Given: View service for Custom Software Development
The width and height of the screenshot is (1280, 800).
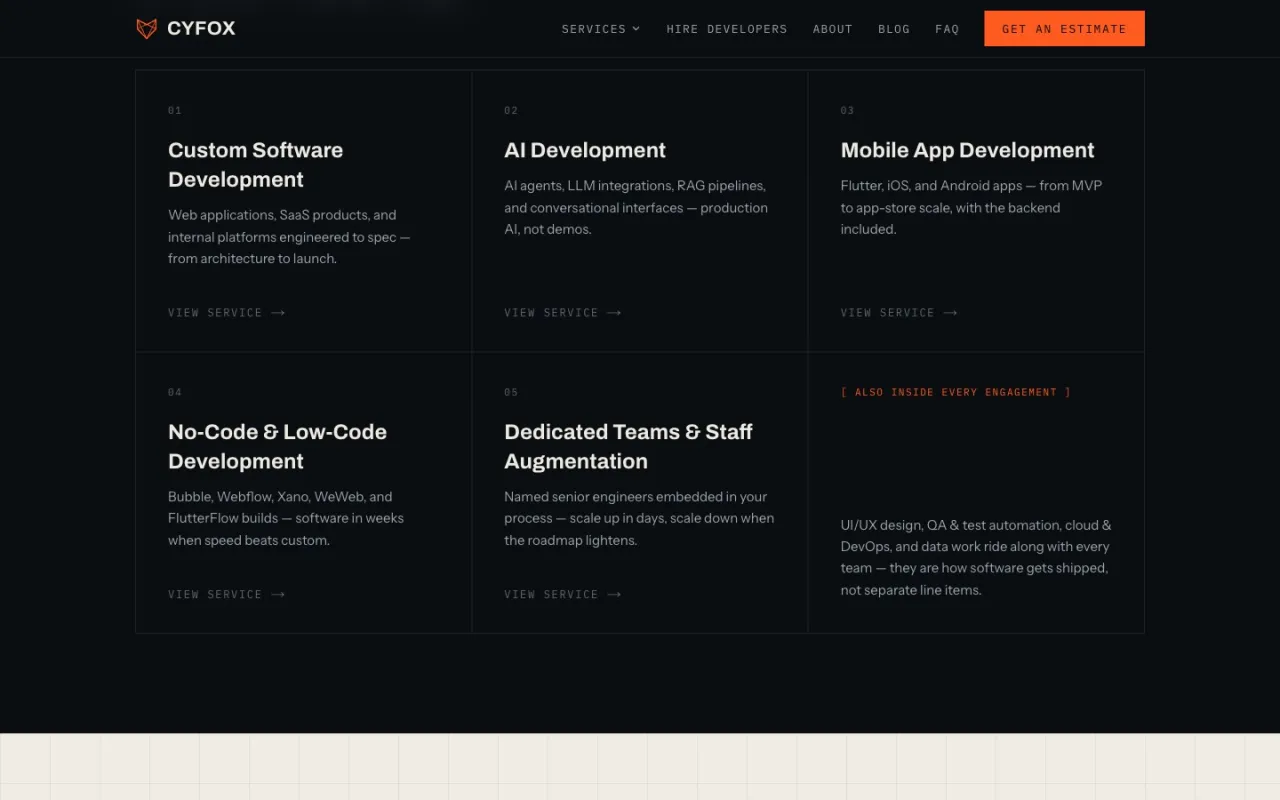Looking at the screenshot, I should [x=227, y=313].
